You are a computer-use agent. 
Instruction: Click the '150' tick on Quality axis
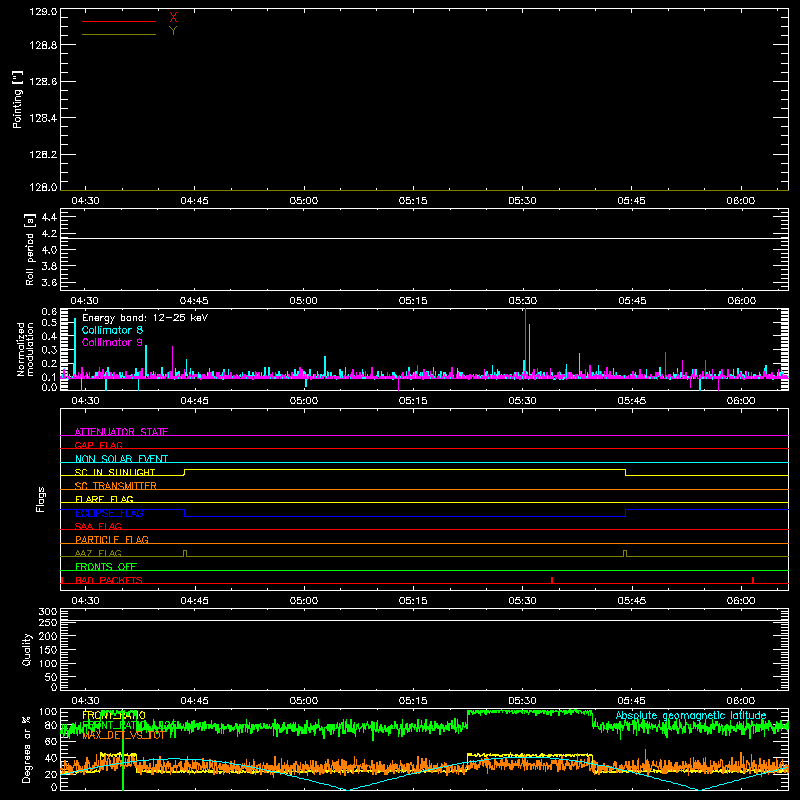pyautogui.click(x=47, y=650)
